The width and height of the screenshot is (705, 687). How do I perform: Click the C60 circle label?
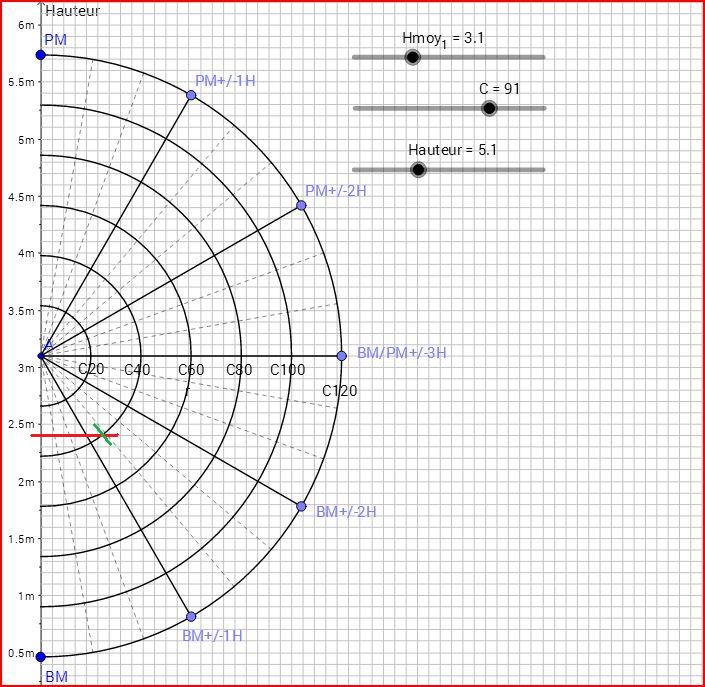[x=191, y=370]
